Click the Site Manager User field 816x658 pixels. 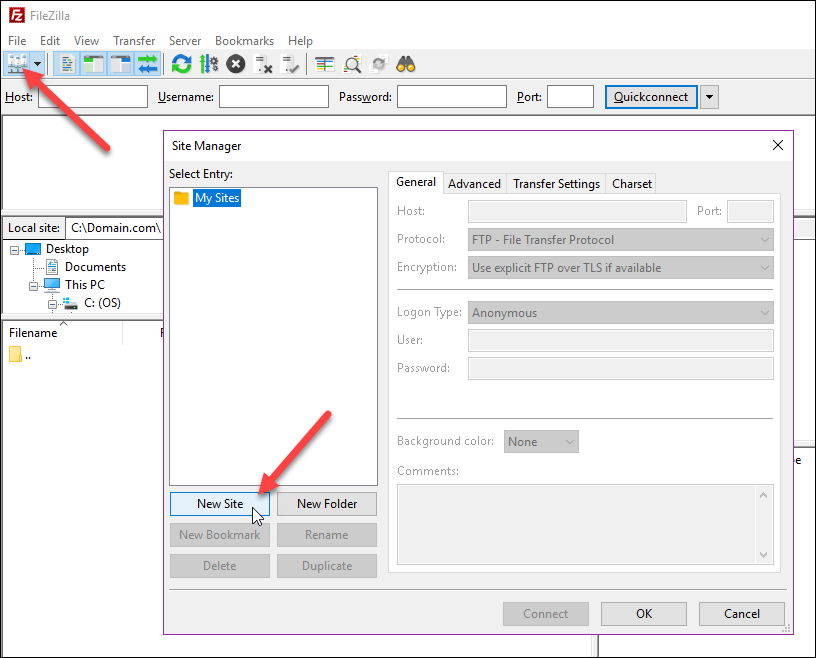620,340
